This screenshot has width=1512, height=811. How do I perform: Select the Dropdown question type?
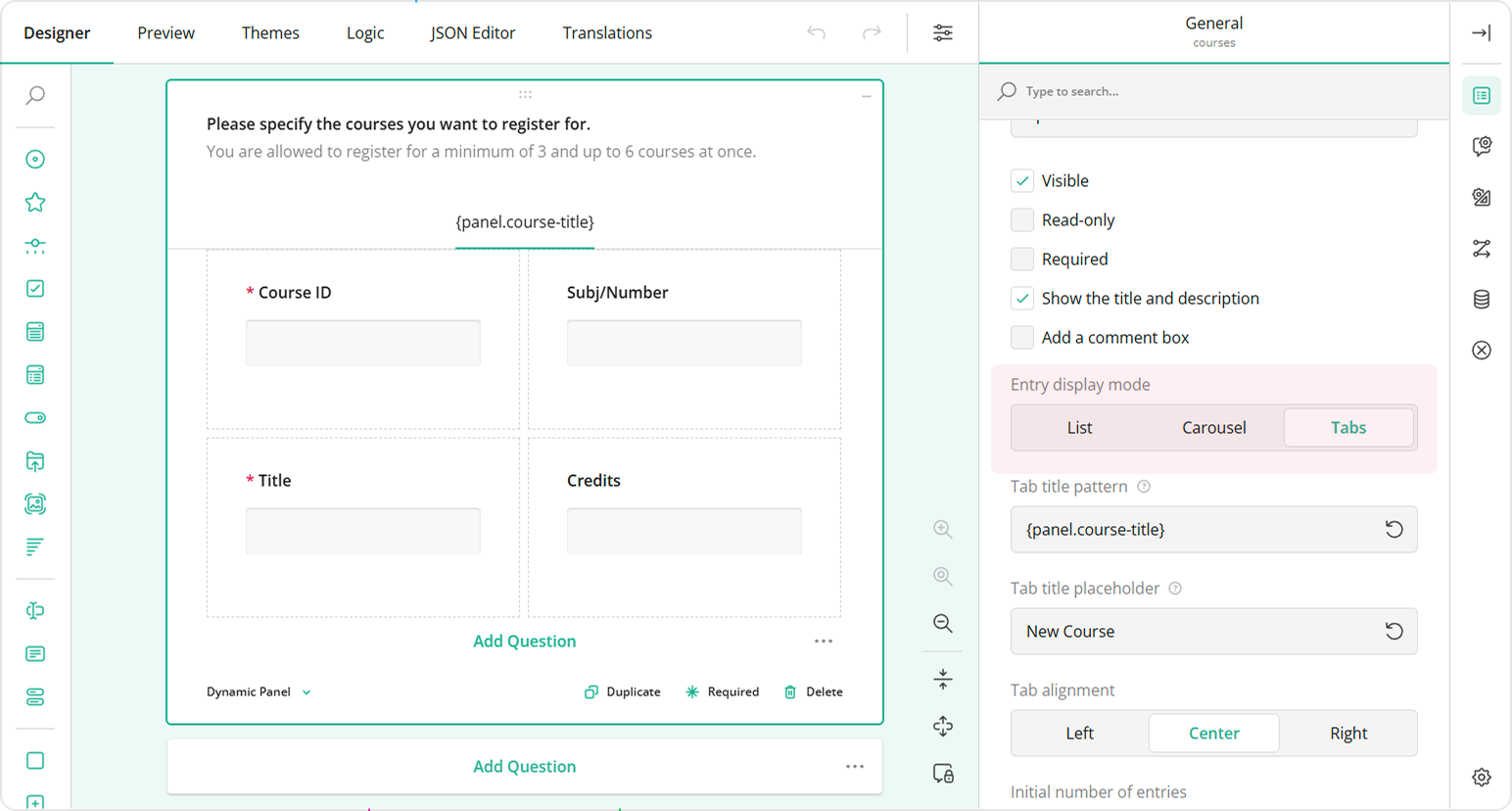(x=35, y=331)
